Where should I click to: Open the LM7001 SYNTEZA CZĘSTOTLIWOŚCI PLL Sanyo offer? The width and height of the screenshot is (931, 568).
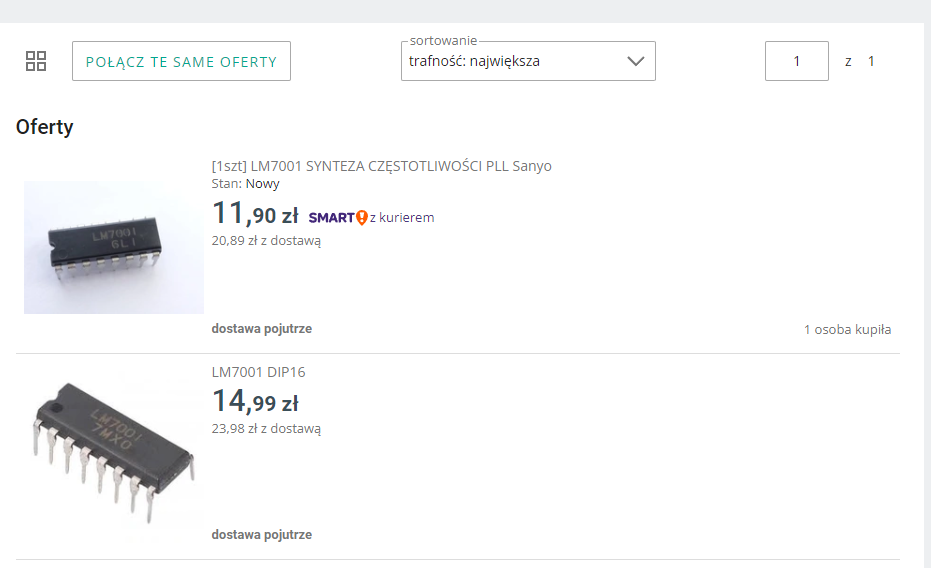click(x=381, y=166)
